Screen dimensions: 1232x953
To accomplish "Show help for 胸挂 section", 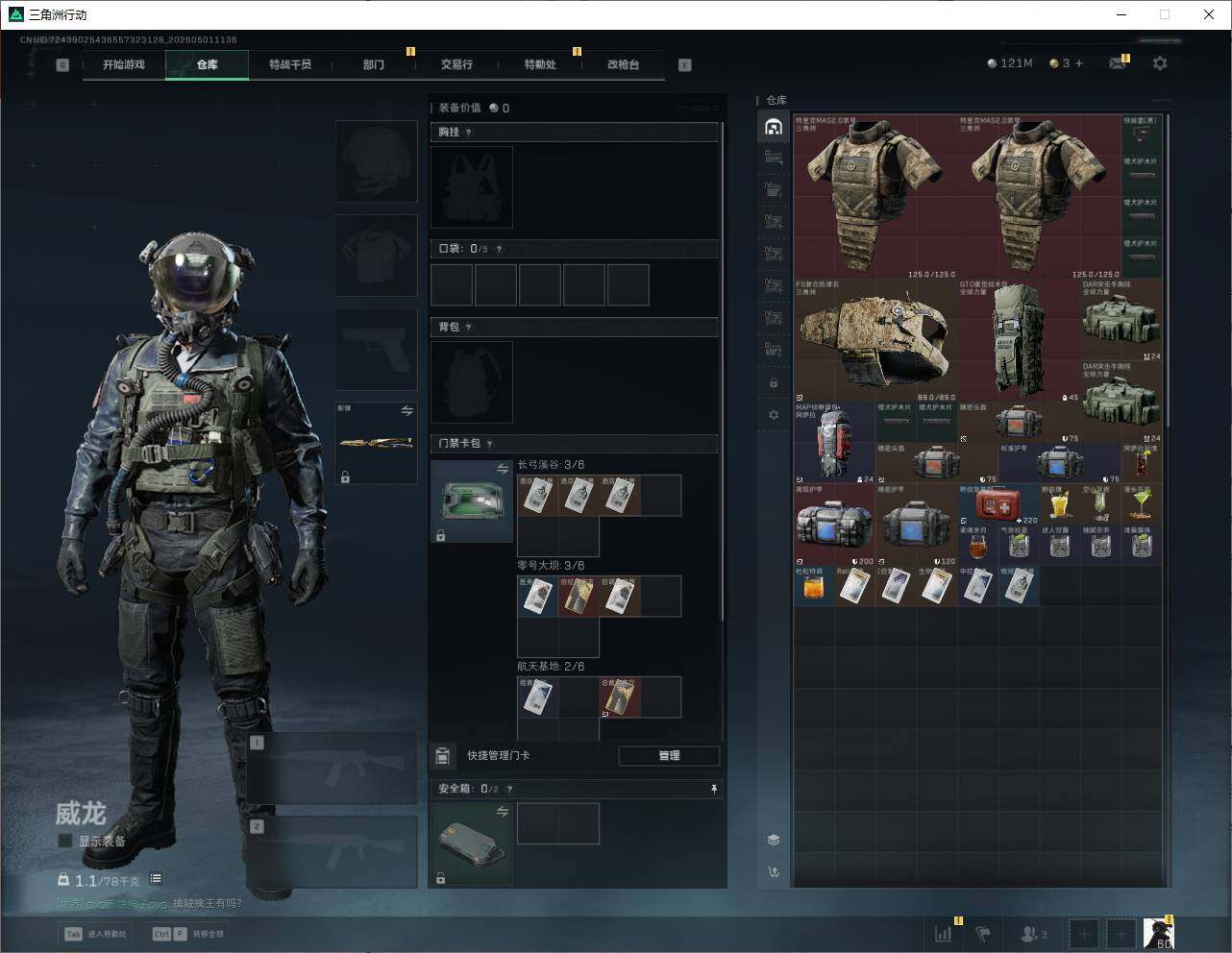I will (x=469, y=133).
